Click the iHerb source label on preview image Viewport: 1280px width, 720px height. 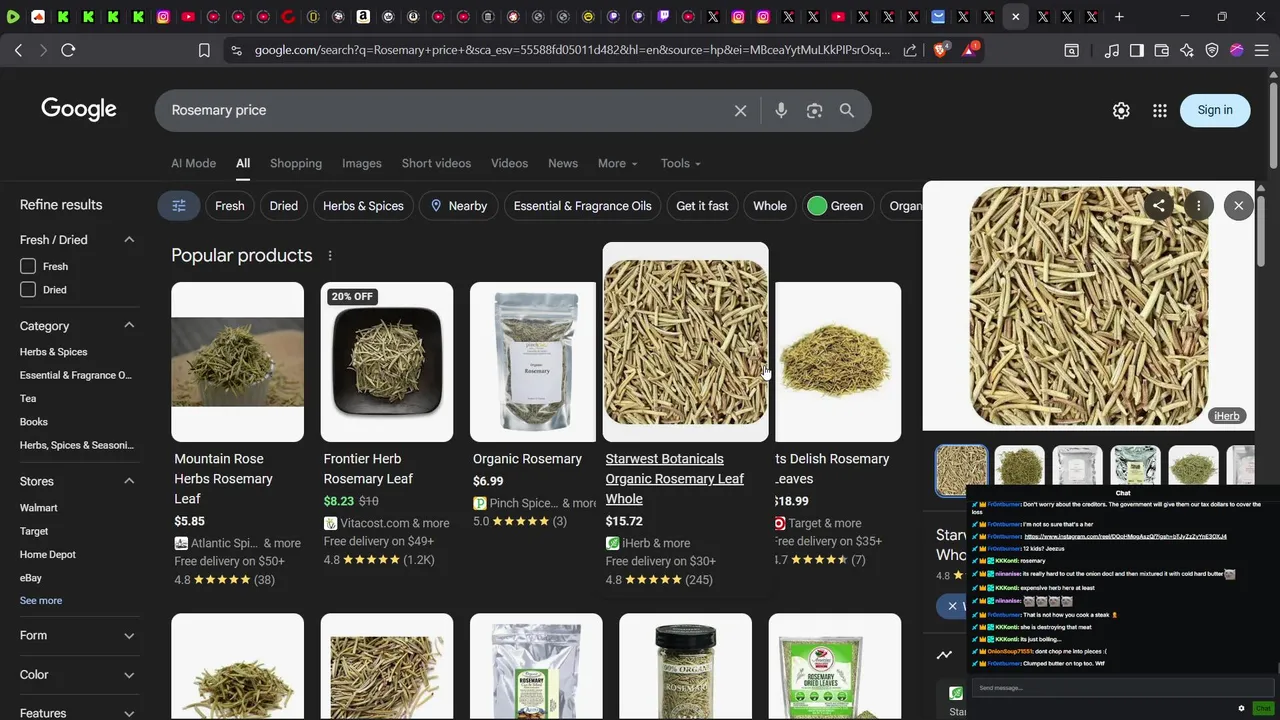coord(1227,416)
